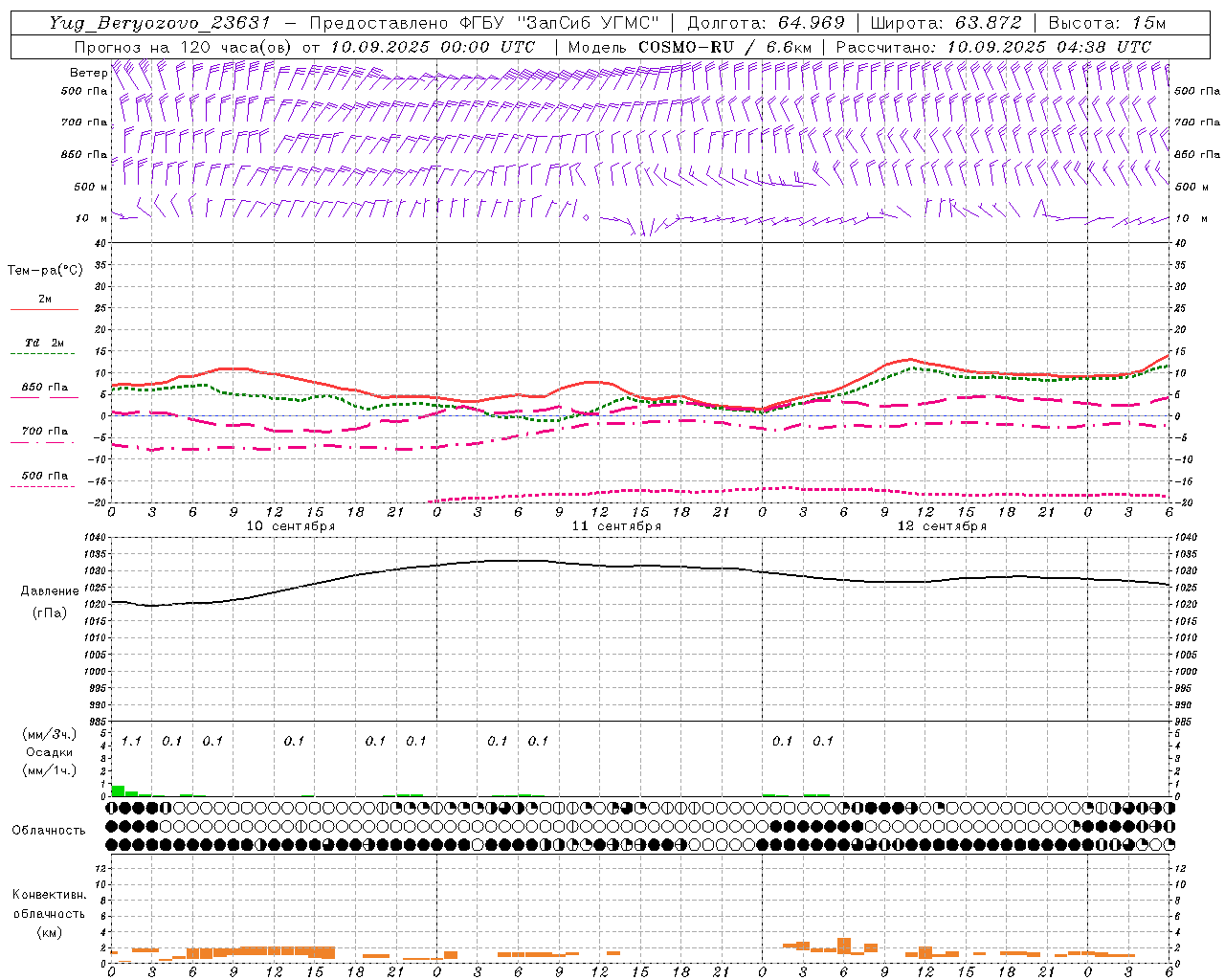1225x980 pixels.
Task: Click the 2м temperature legend label
Action: coord(45,299)
